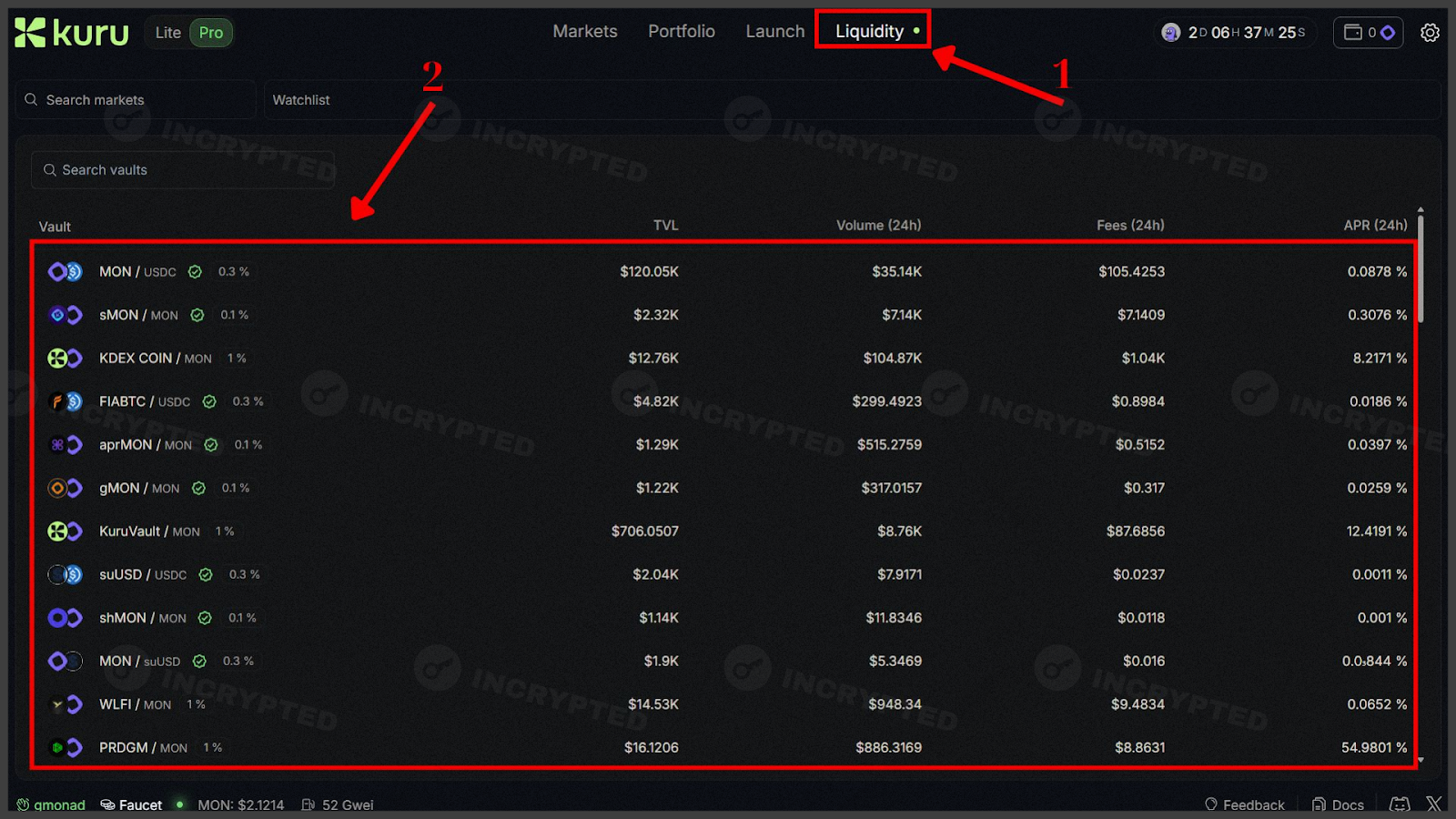Click the MON: $2.1214 price in footer
Viewport: 1456px width, 819px height.
coord(241,804)
